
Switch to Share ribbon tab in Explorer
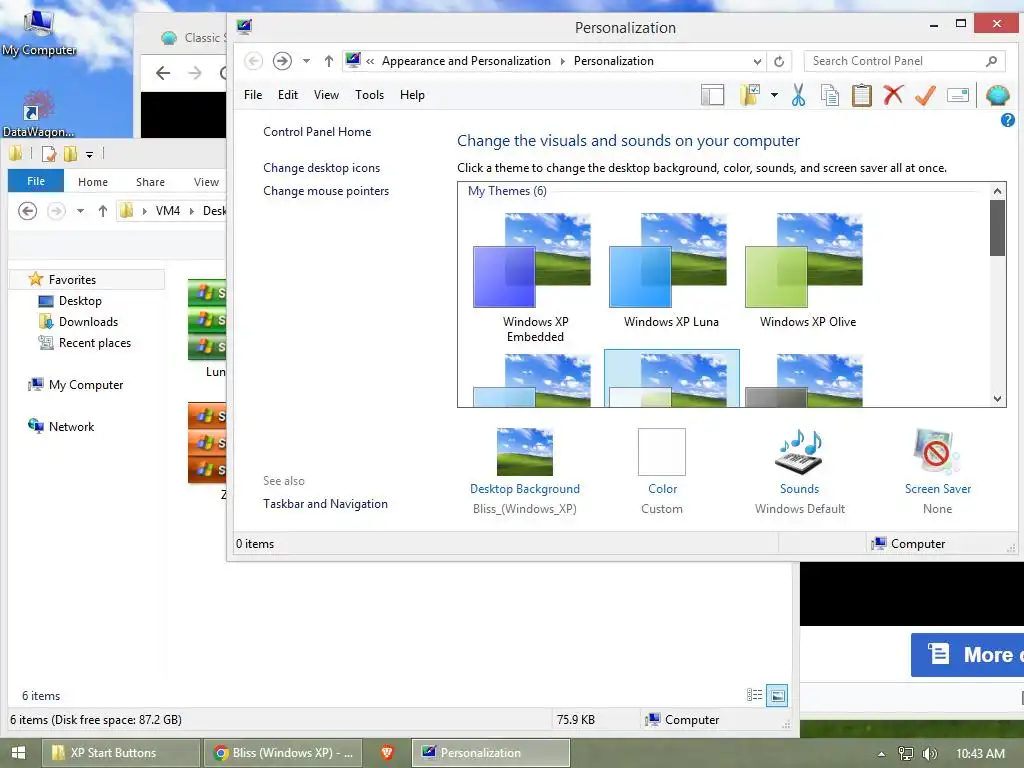150,182
